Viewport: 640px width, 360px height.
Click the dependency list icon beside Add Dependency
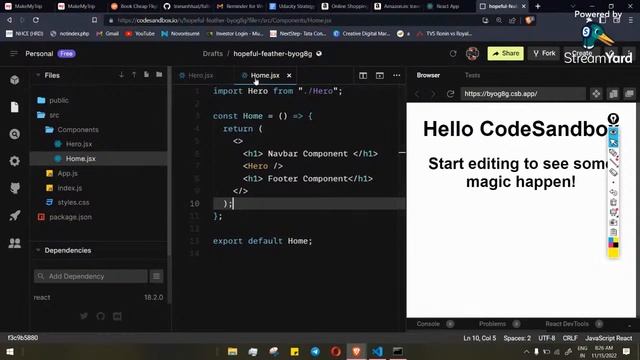point(156,276)
